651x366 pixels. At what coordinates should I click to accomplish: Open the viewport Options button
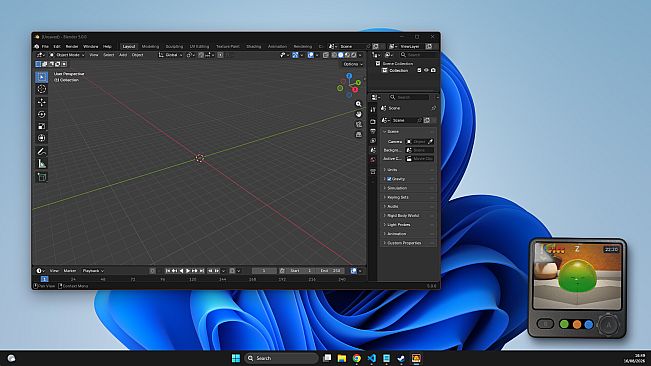(x=352, y=64)
